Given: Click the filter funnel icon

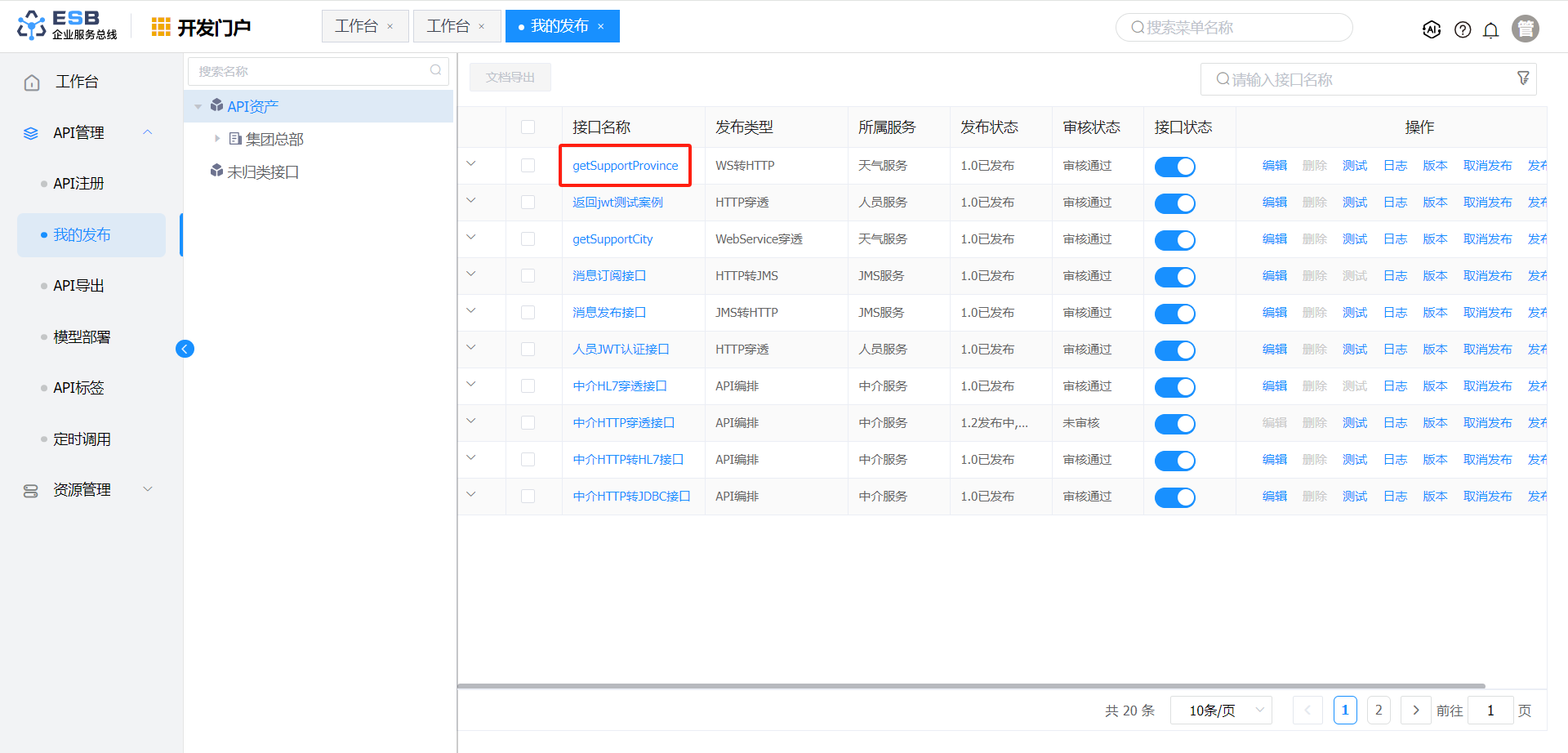Looking at the screenshot, I should pyautogui.click(x=1523, y=78).
